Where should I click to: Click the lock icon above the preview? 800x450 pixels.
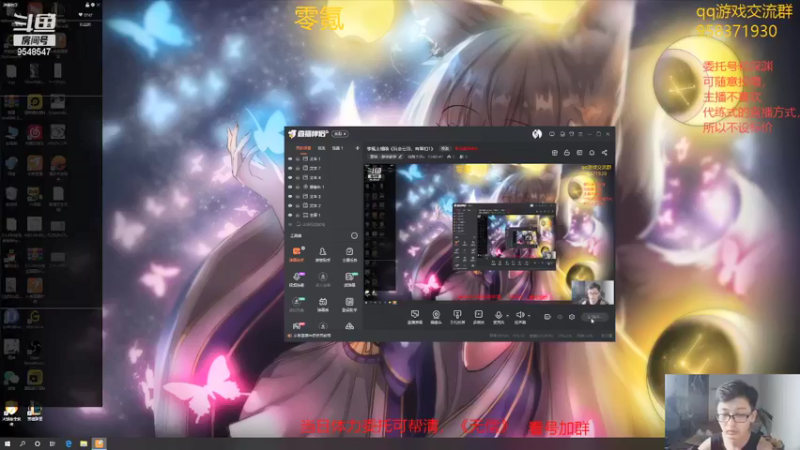567,153
